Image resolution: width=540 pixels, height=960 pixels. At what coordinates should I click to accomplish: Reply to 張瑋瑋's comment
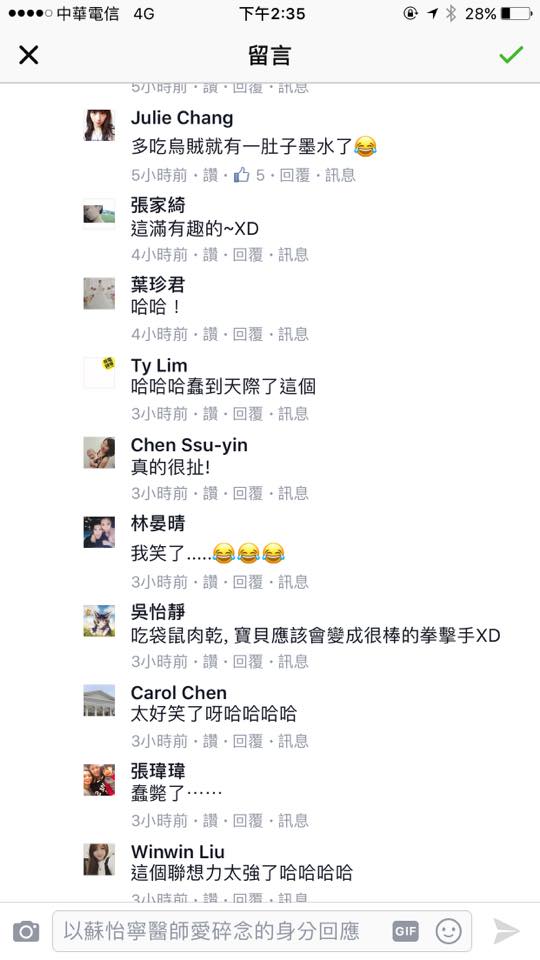(248, 820)
